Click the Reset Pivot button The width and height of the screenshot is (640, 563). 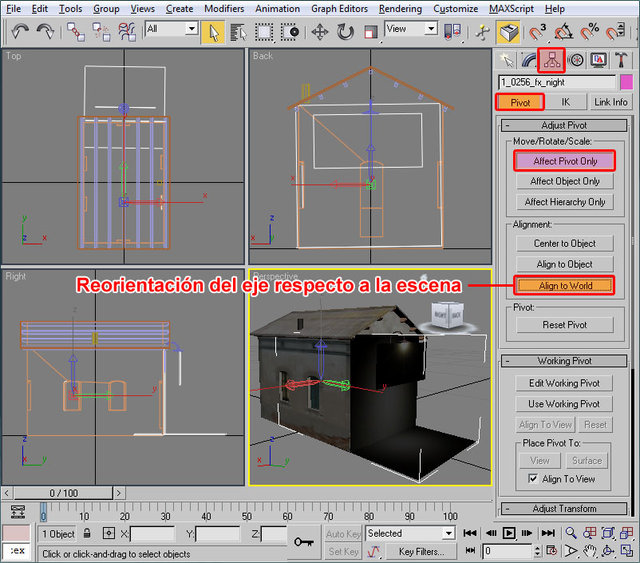tap(565, 325)
